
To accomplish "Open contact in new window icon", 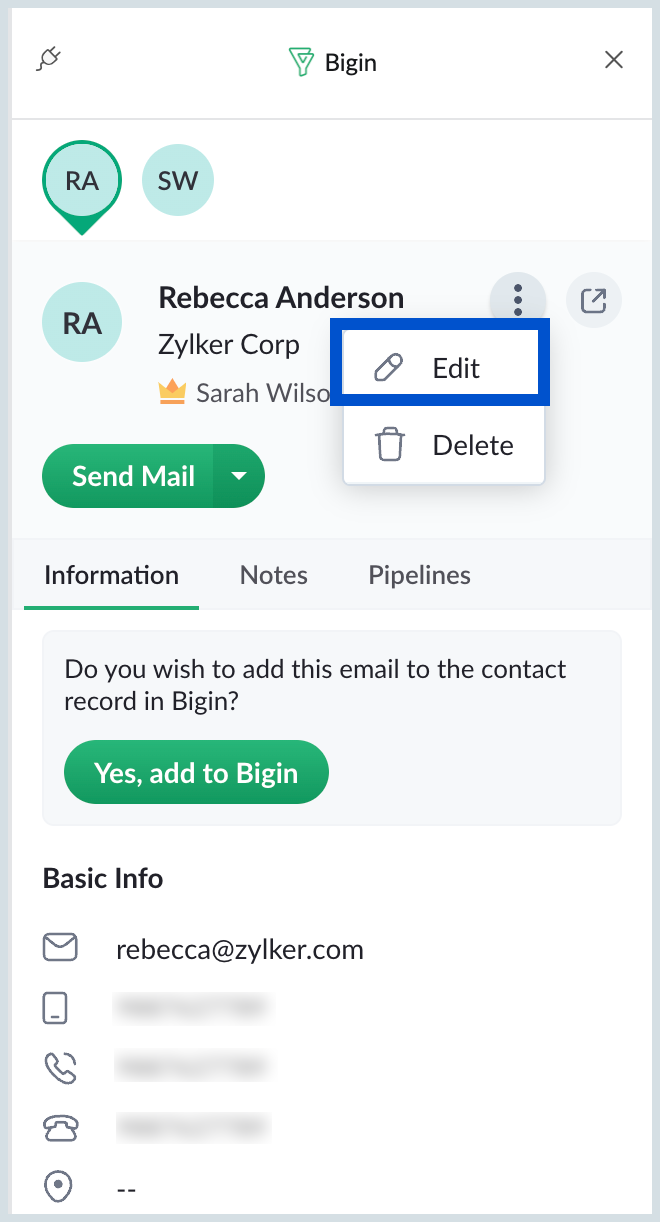I will click(x=594, y=300).
